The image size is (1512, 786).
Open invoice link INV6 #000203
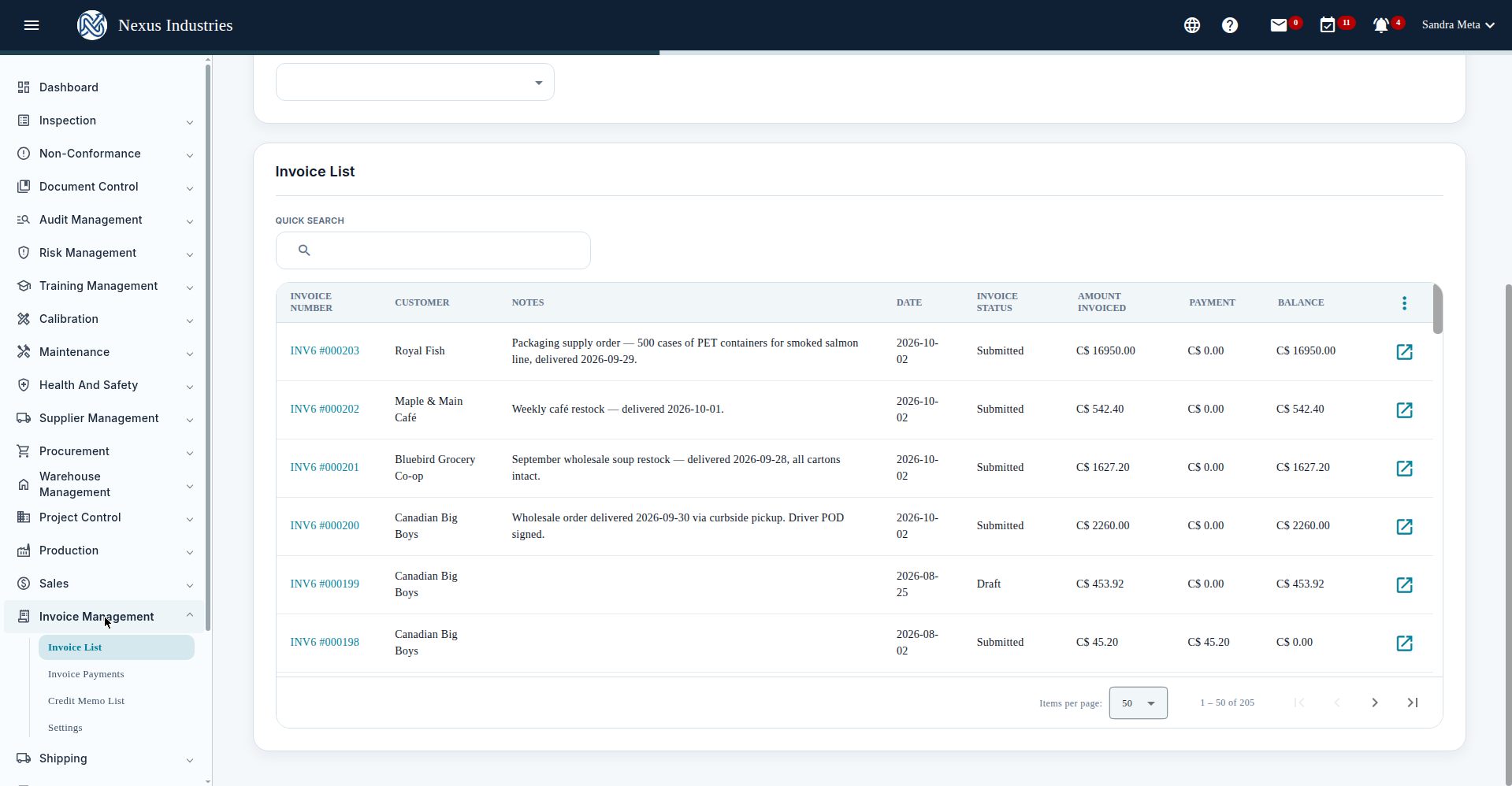(325, 351)
